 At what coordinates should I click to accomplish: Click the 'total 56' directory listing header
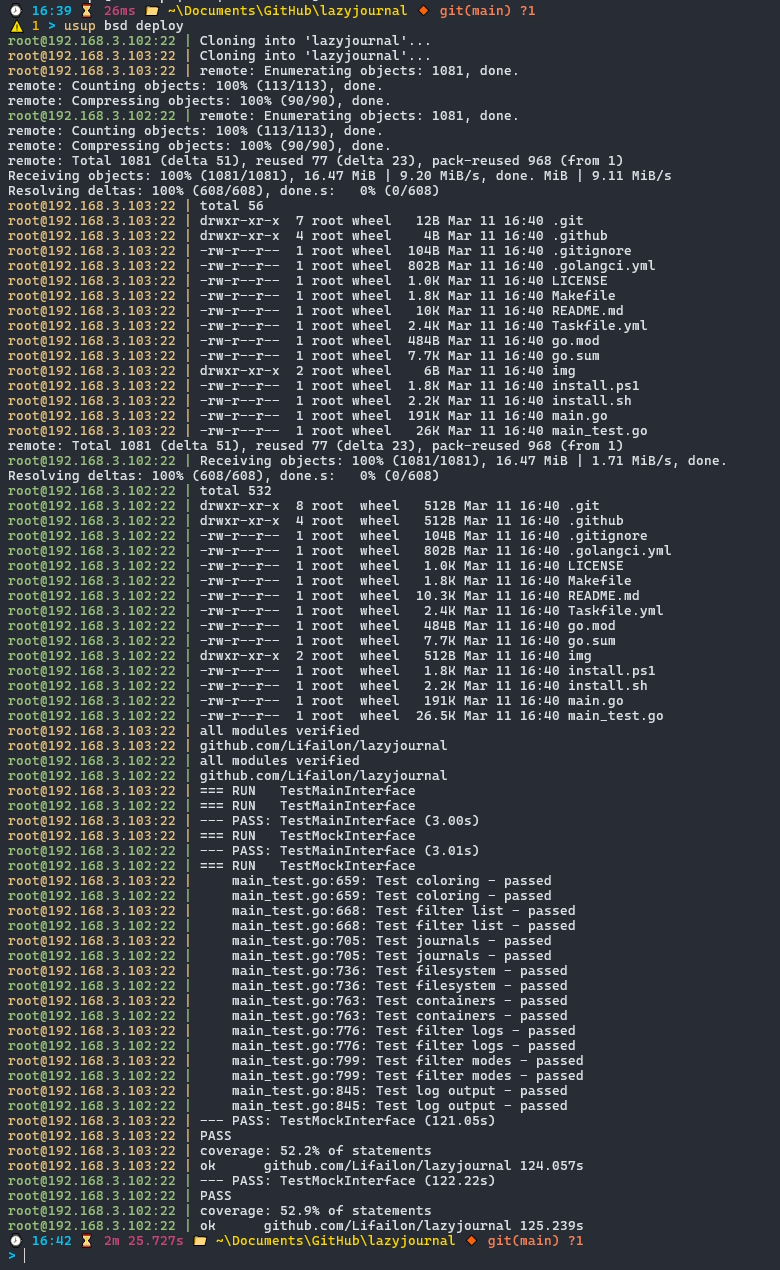[x=232, y=206]
